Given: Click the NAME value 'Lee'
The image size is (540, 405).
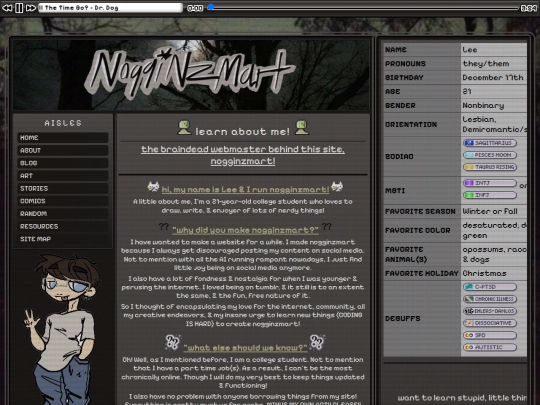Looking at the screenshot, I should pyautogui.click(x=470, y=50).
